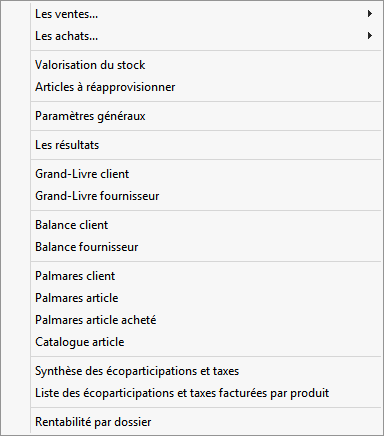This screenshot has width=384, height=436.
Task: Open Paramètres généraux
Action: 206,116
